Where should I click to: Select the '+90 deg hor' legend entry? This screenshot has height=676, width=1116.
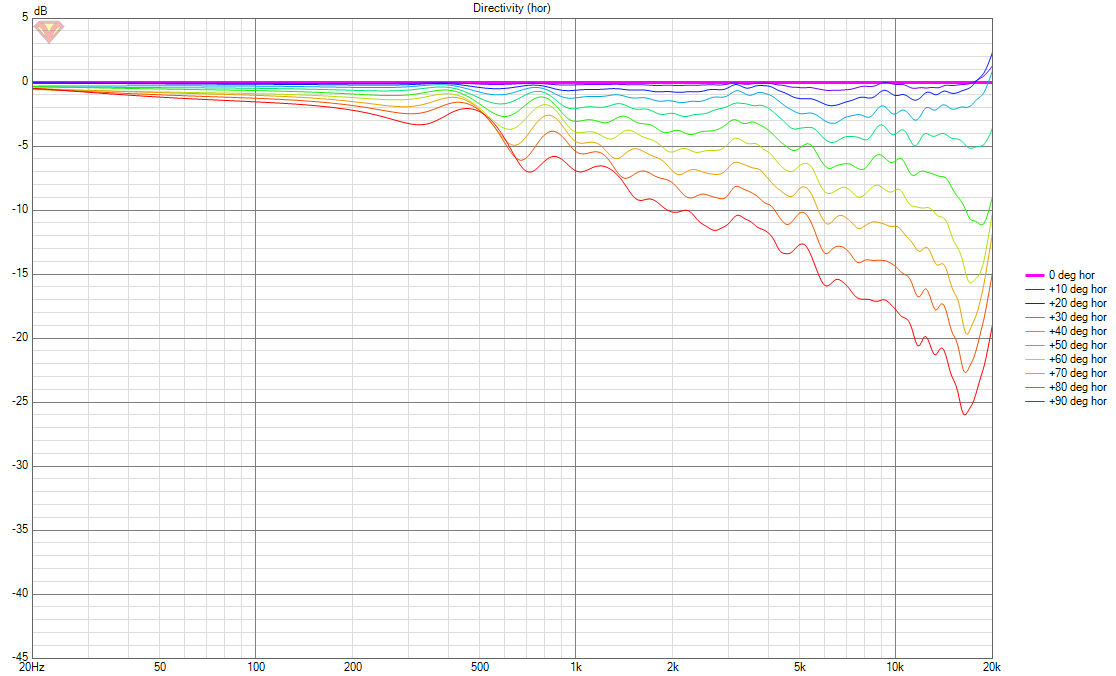(x=1065, y=401)
